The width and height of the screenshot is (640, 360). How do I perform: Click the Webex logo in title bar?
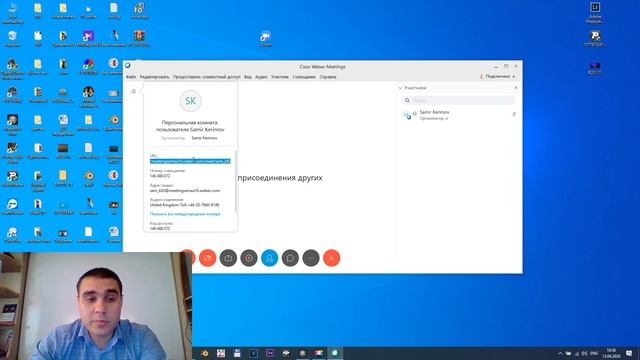pyautogui.click(x=128, y=66)
